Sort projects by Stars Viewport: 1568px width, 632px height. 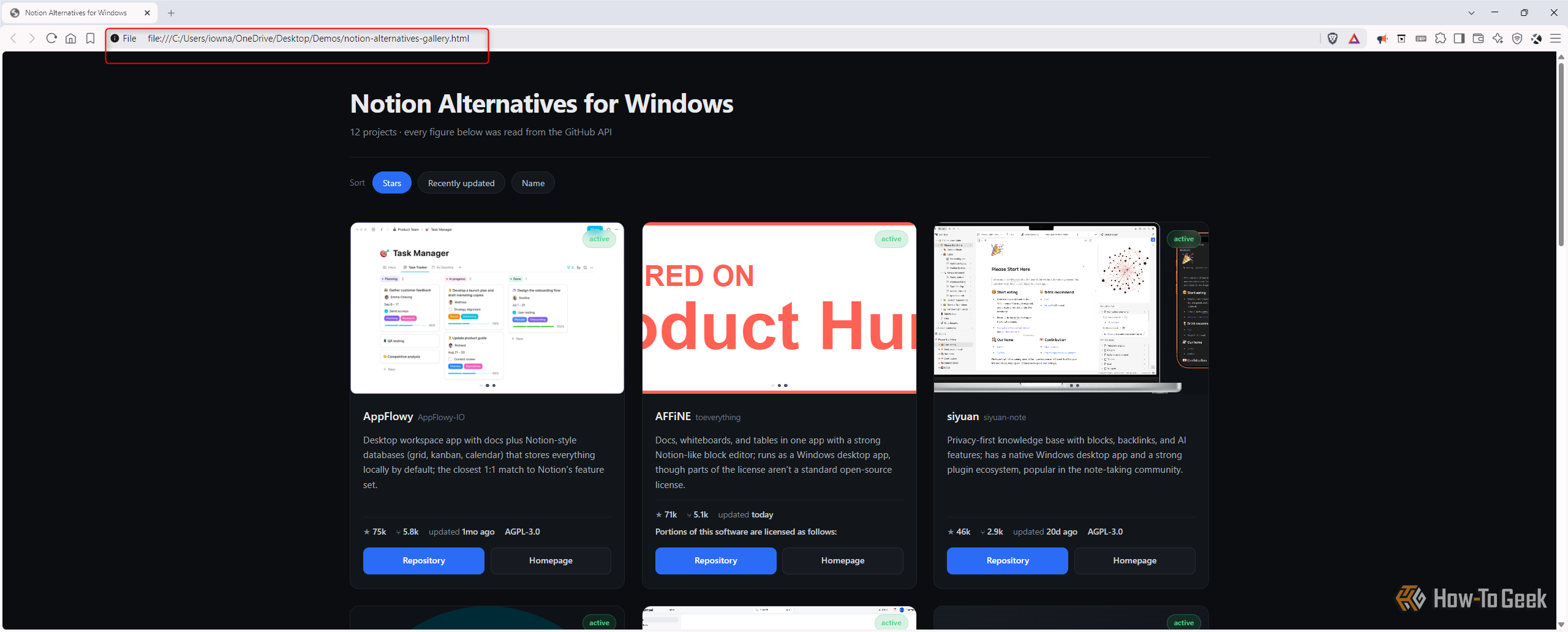392,183
